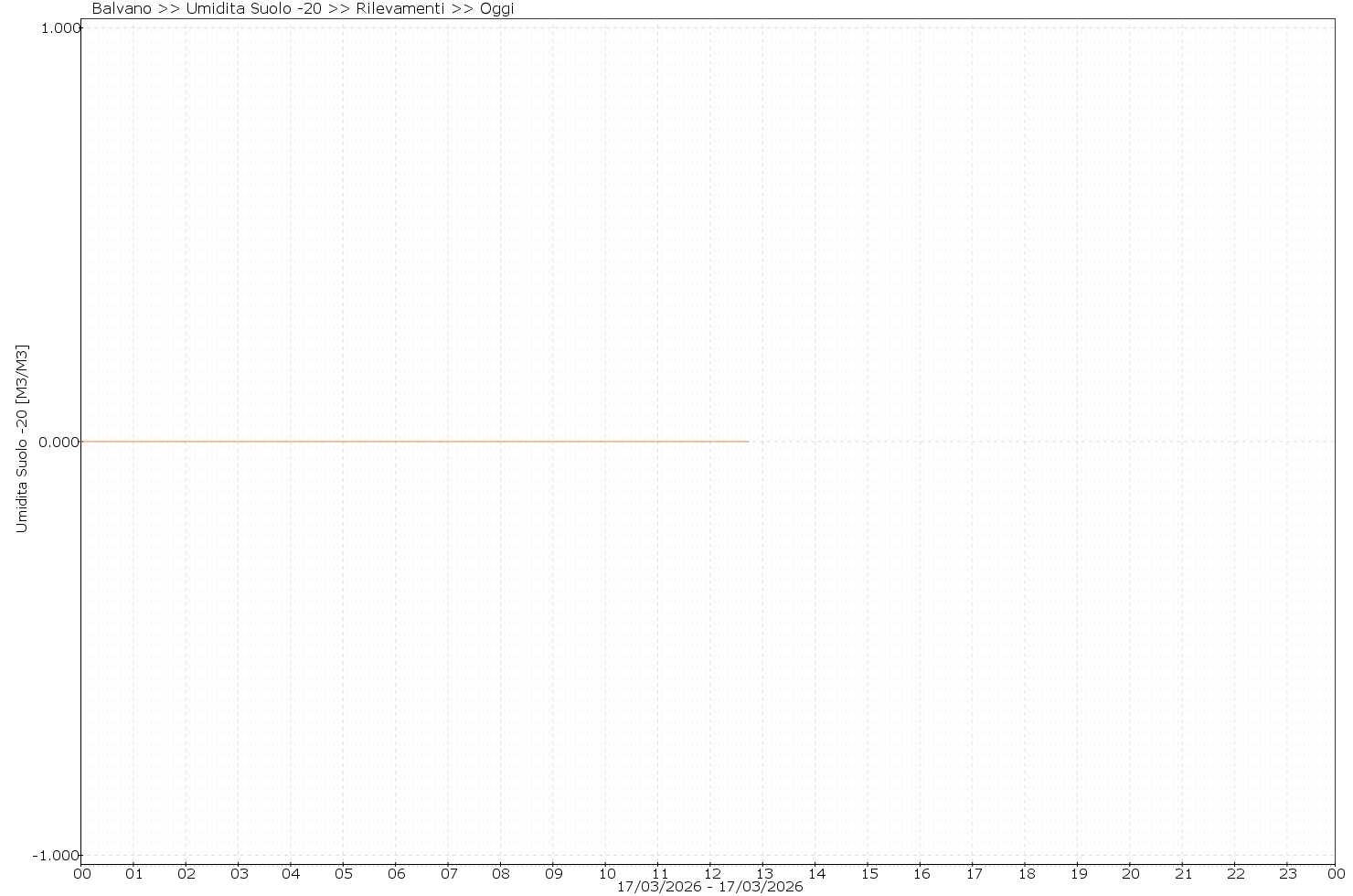Viewport: 1353px width, 896px height.
Task: Click hour 18 on the time axis
Action: [x=1026, y=873]
